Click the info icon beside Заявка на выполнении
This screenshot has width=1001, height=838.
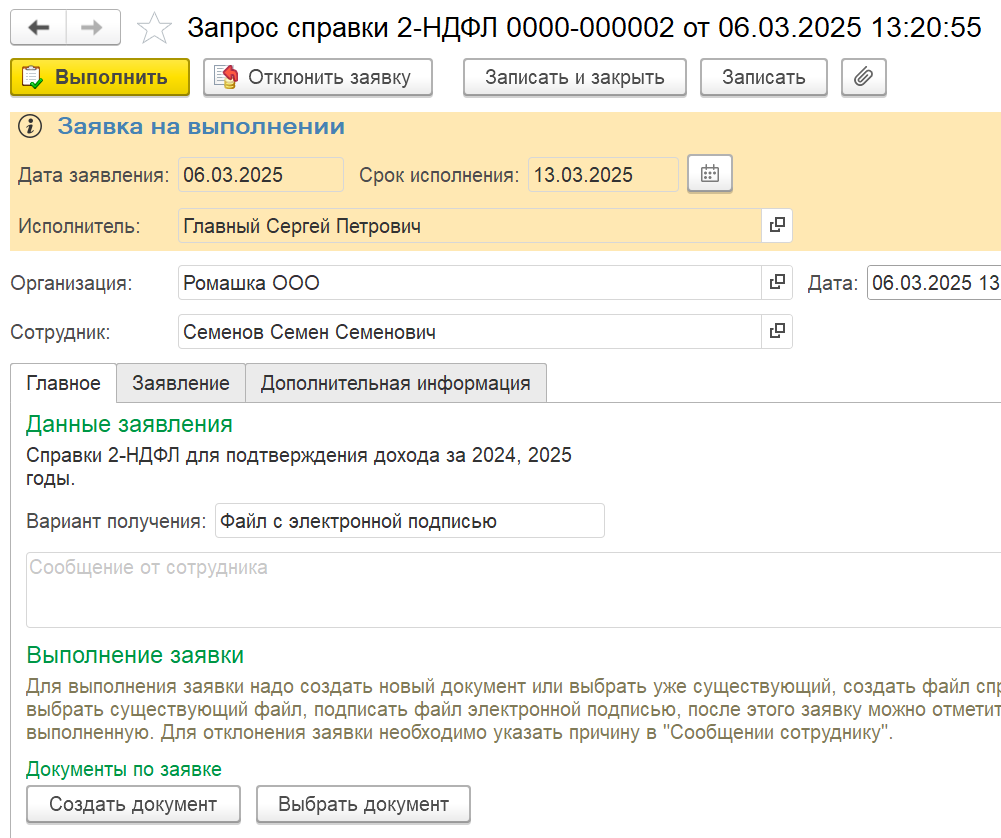30,126
